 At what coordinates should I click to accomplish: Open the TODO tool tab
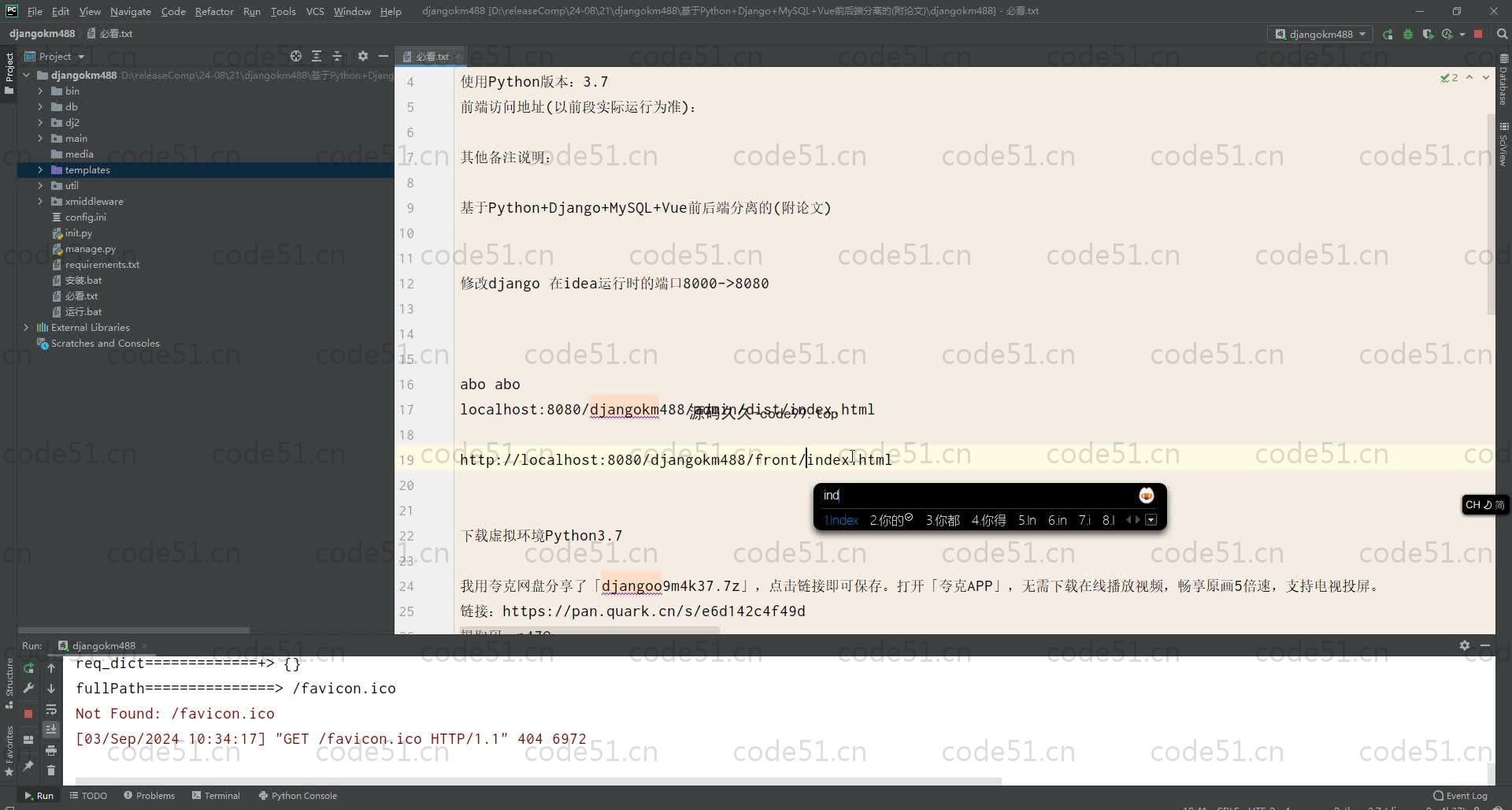(88, 795)
